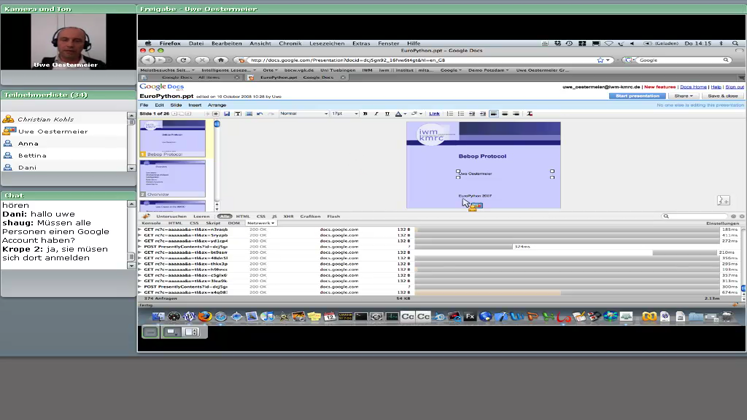Viewport: 747px width, 420px height.
Task: Open the text color picker
Action: [x=400, y=114]
